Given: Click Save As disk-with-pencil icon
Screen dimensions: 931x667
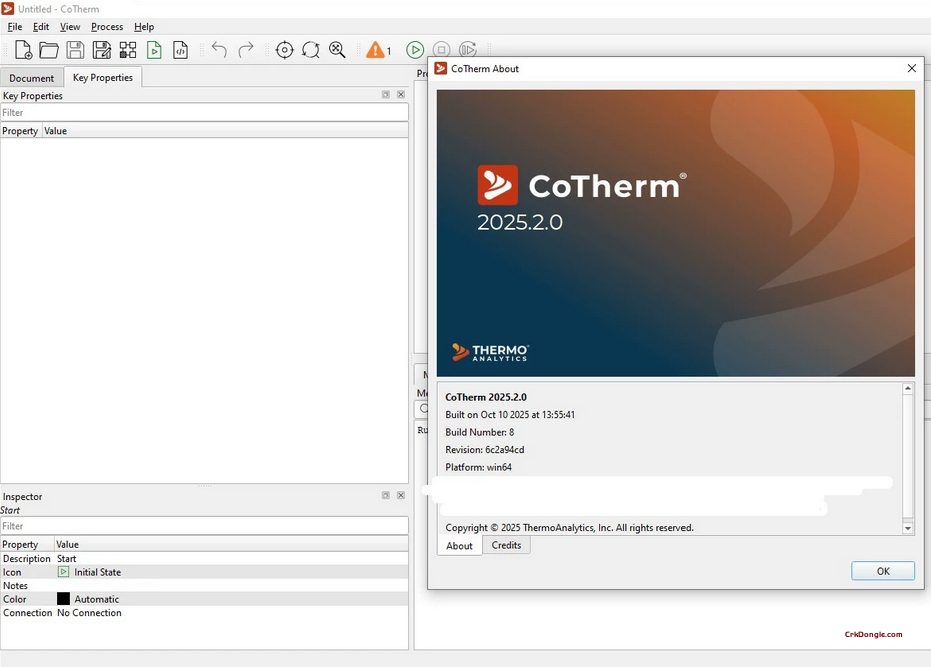Looking at the screenshot, I should click(x=102, y=50).
